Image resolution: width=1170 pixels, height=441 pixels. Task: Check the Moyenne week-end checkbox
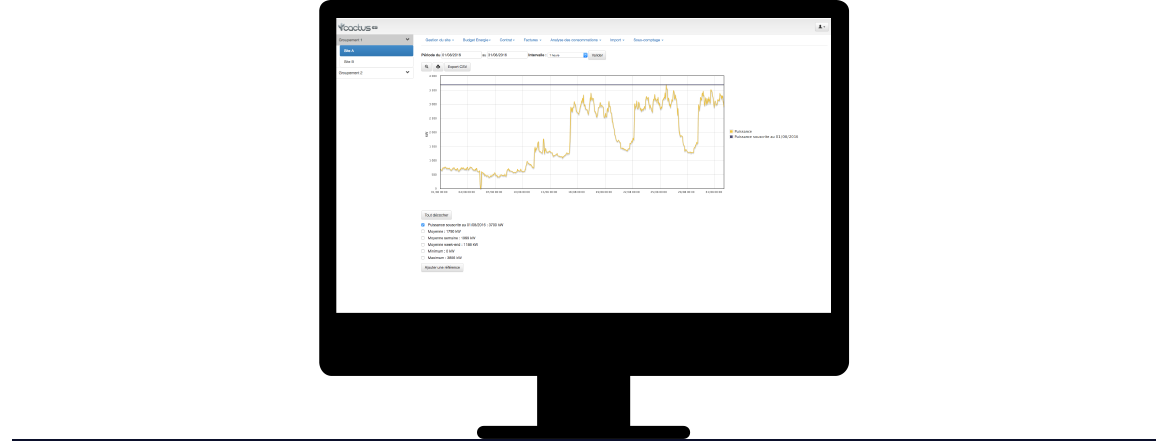[x=423, y=245]
